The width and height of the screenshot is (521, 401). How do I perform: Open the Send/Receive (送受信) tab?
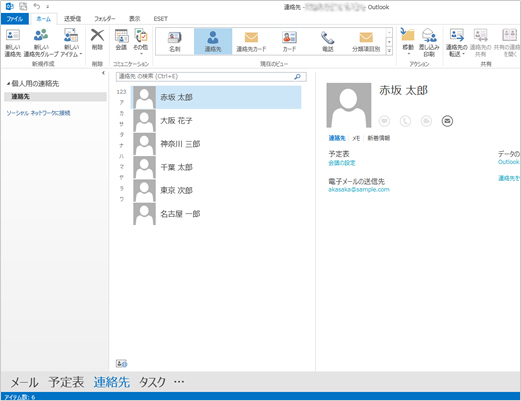pyautogui.click(x=72, y=19)
